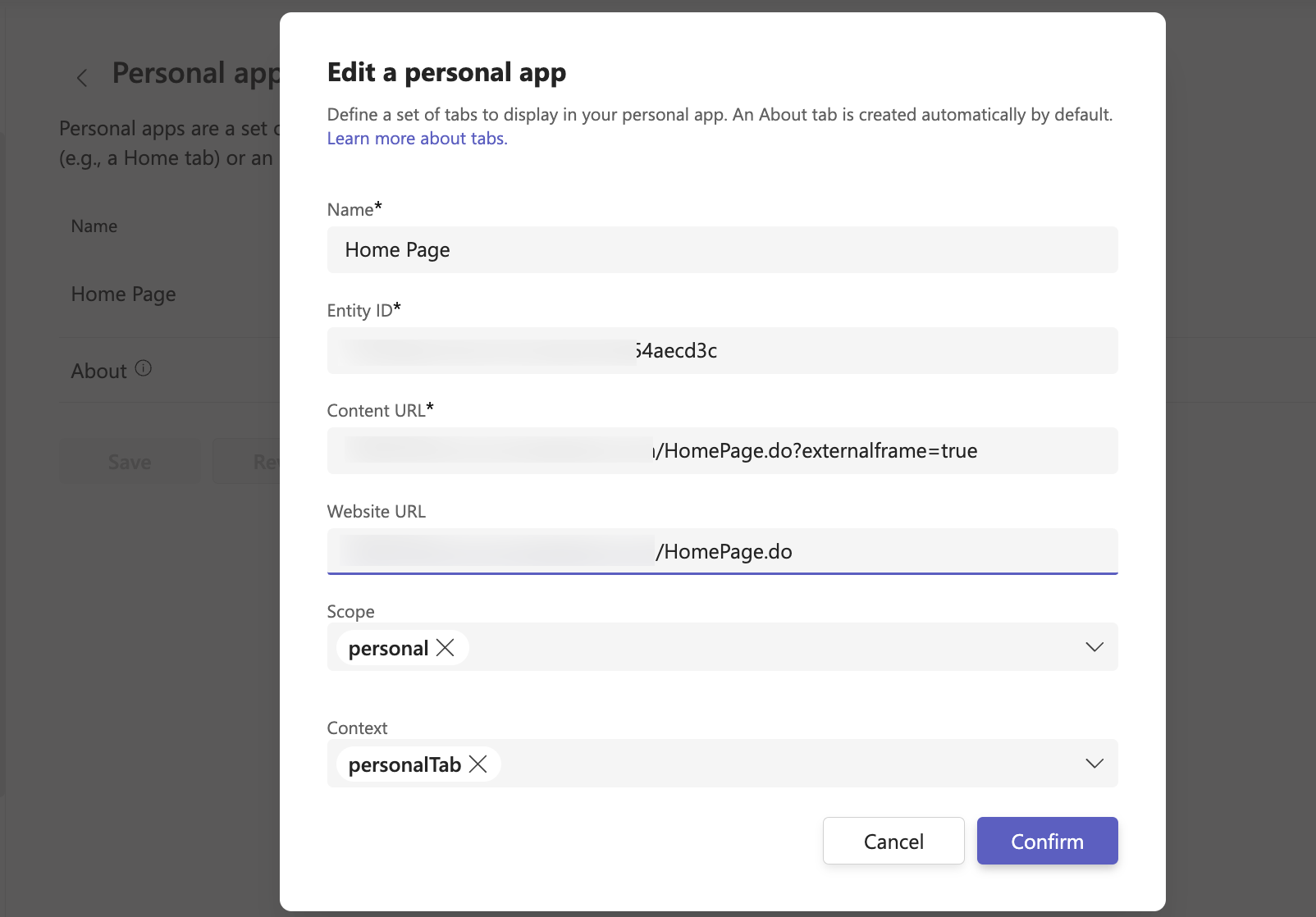Viewport: 1316px width, 917px height.
Task: Expand the Context dropdown chevron
Action: click(1094, 764)
